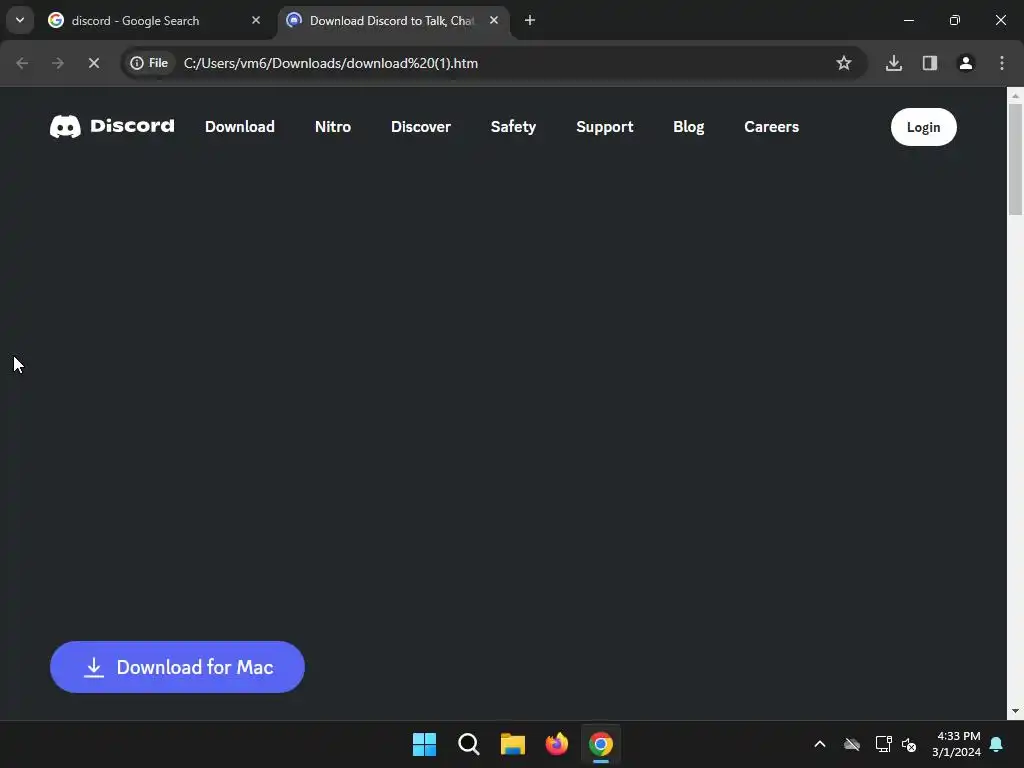
Task: Restore down the Chrome window
Action: point(955,20)
